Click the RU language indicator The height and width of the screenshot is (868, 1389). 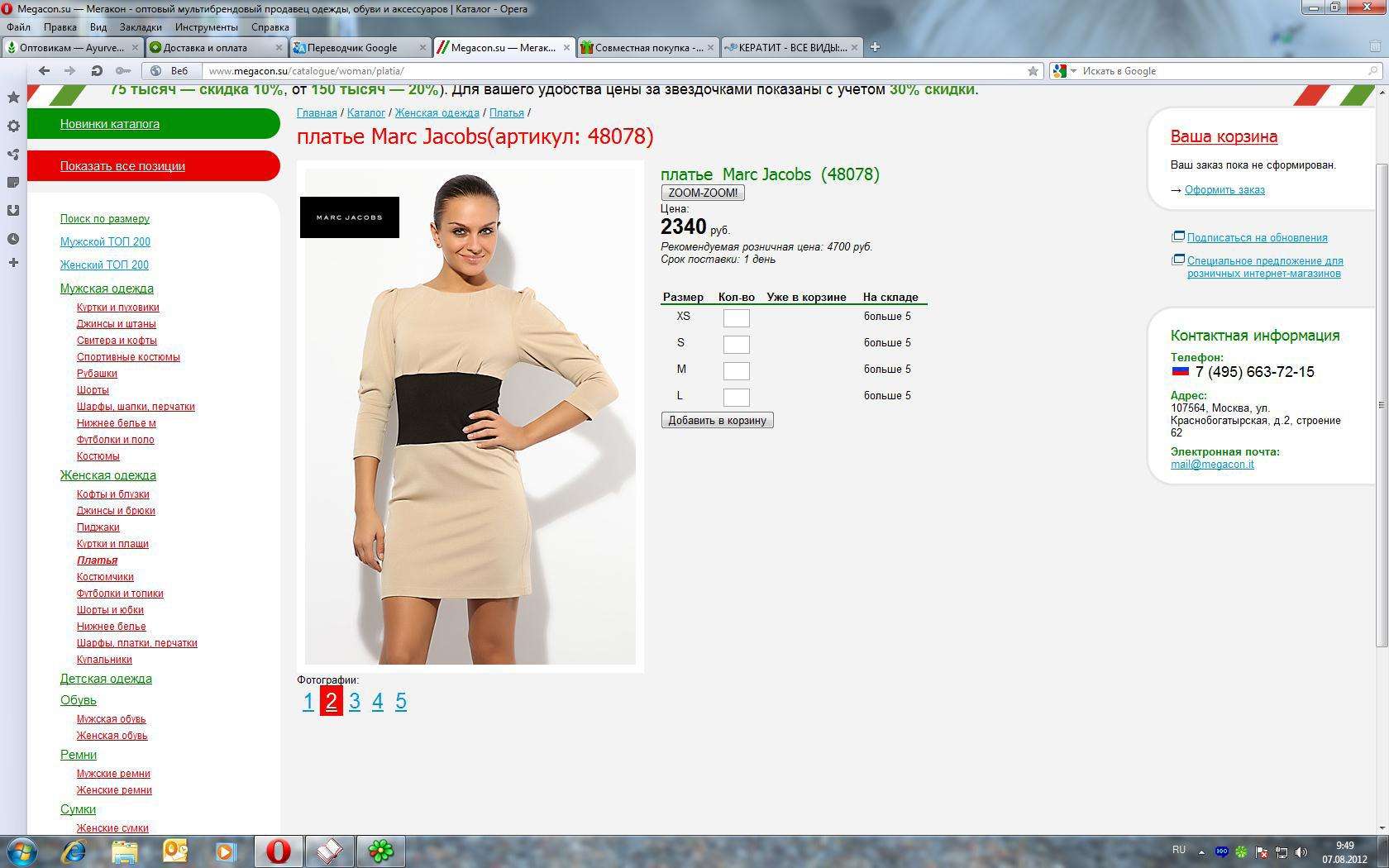(1179, 850)
